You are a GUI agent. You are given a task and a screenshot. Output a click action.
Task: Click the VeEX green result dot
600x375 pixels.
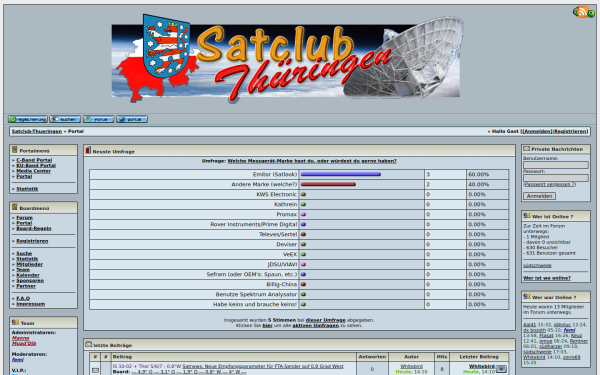click(303, 254)
